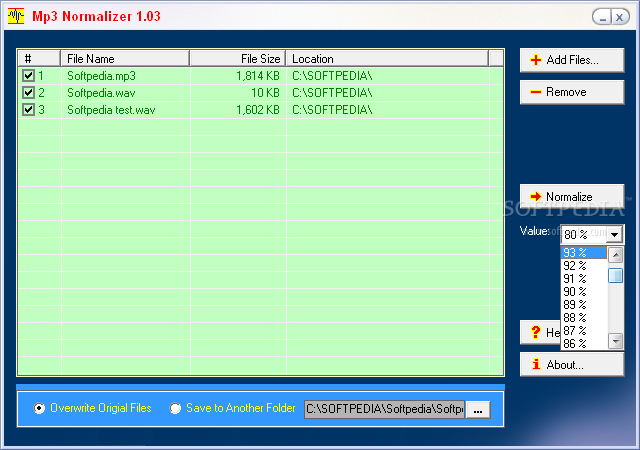This screenshot has height=450, width=640.
Task: Click the dropdown list scroll down arrow
Action: click(x=616, y=341)
